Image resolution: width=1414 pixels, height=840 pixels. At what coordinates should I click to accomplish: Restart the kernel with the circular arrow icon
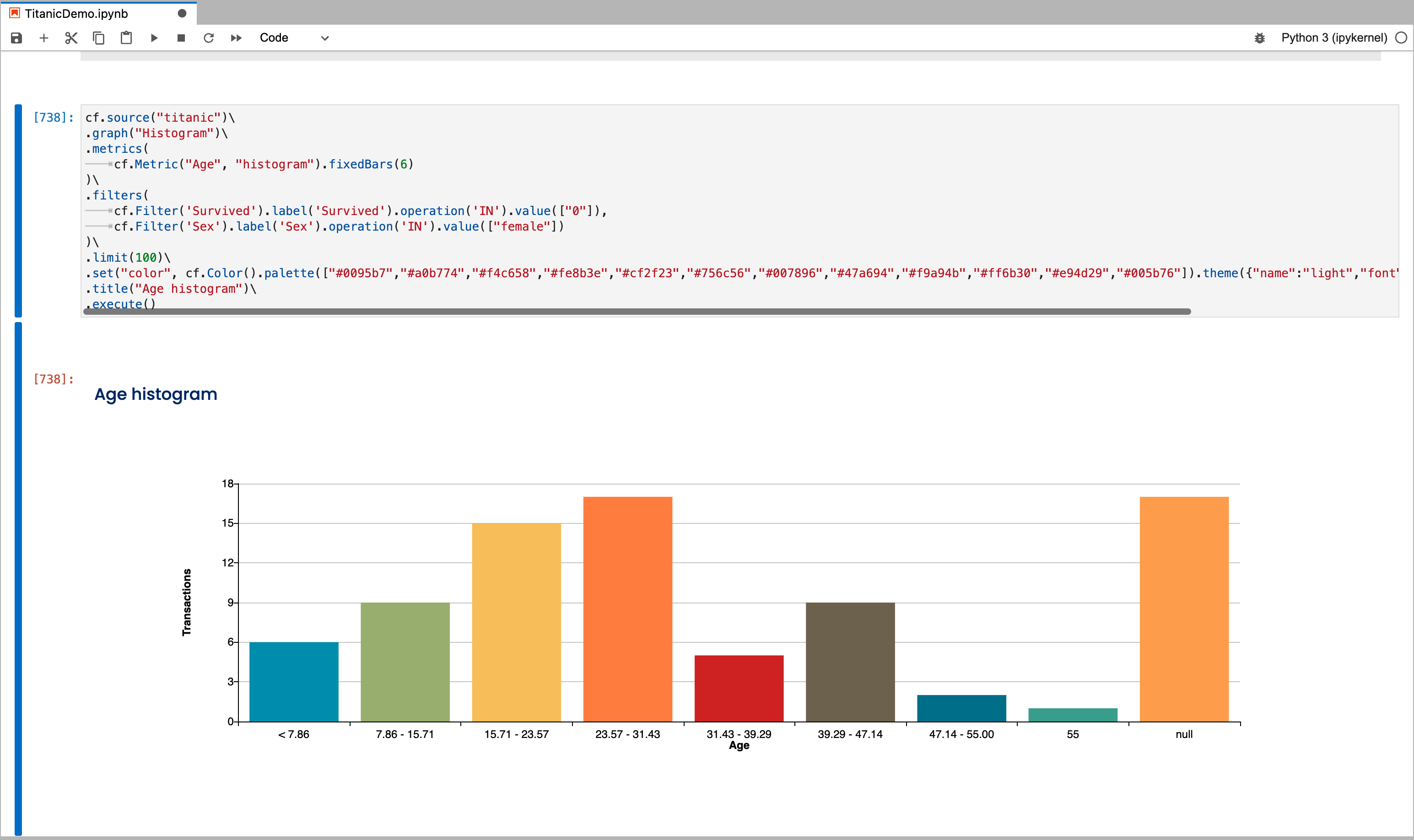[x=208, y=38]
